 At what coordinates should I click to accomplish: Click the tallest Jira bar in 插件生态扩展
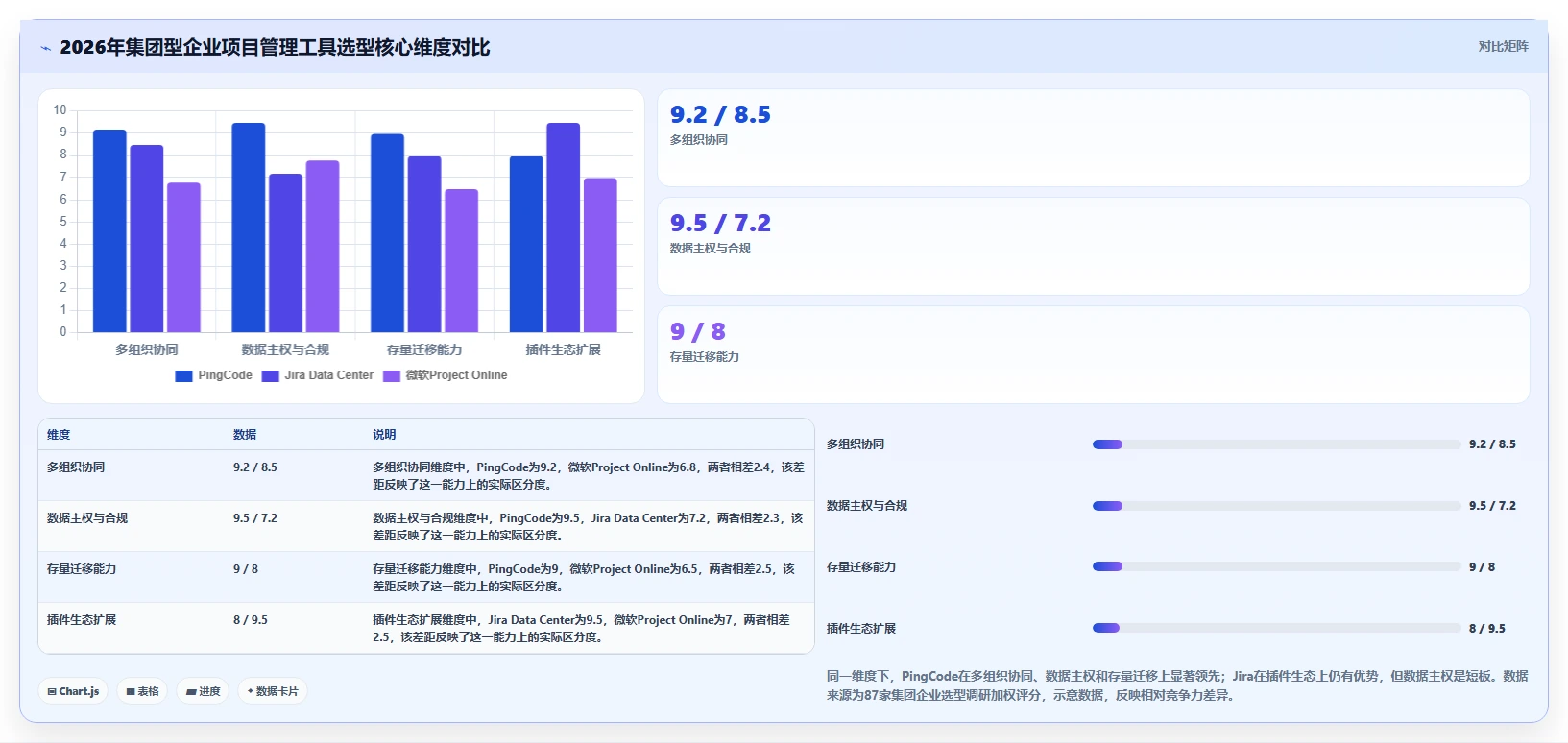click(564, 228)
